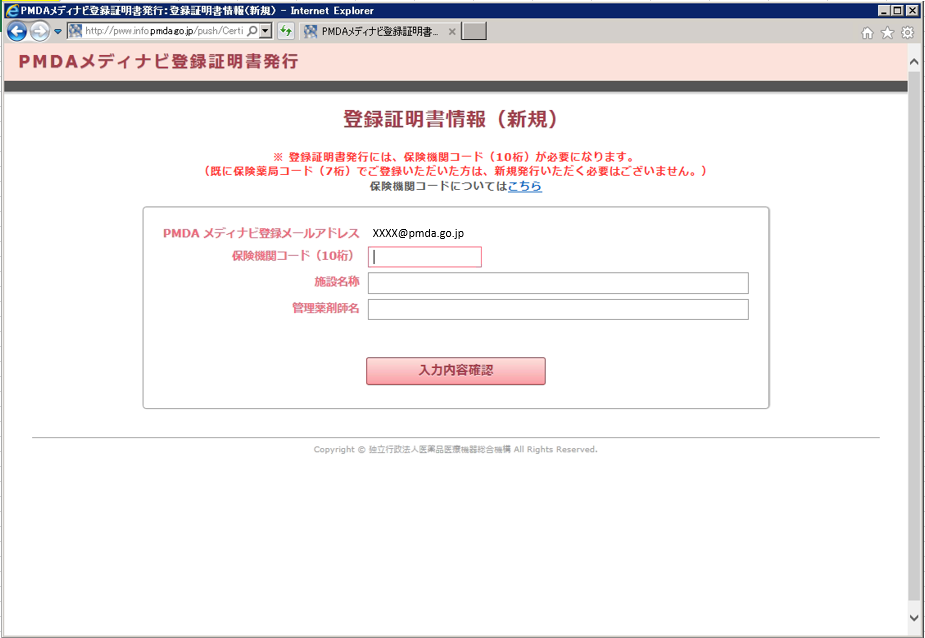Click the red notice about 10桁 code
925x638 pixels.
coord(454,158)
